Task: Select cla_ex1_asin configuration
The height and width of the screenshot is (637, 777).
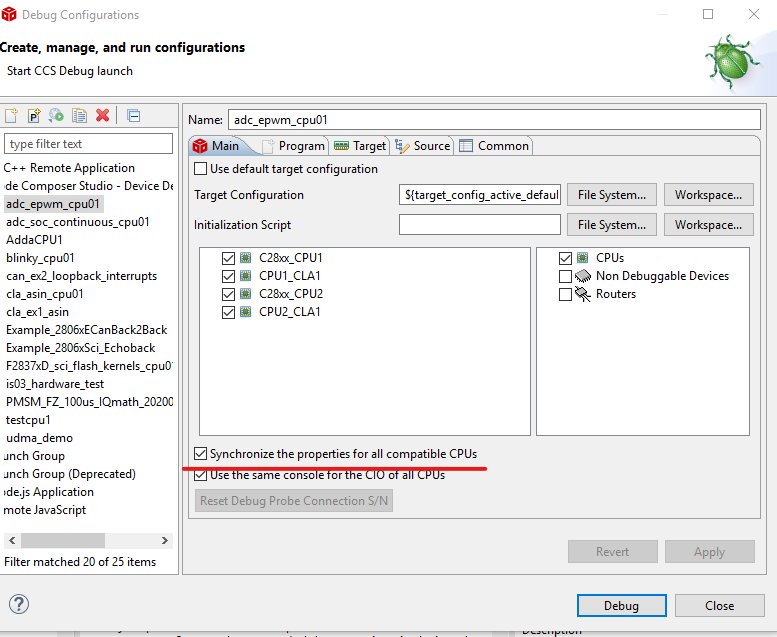Action: click(38, 312)
